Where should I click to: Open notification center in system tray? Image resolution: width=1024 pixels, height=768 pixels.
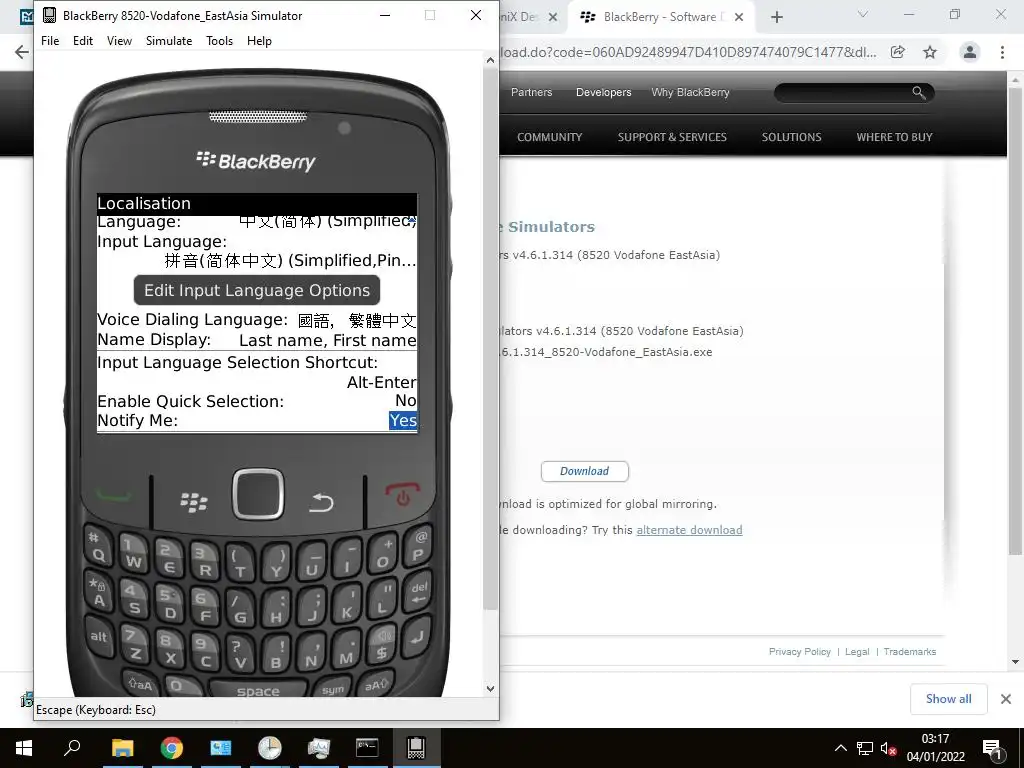tap(991, 748)
